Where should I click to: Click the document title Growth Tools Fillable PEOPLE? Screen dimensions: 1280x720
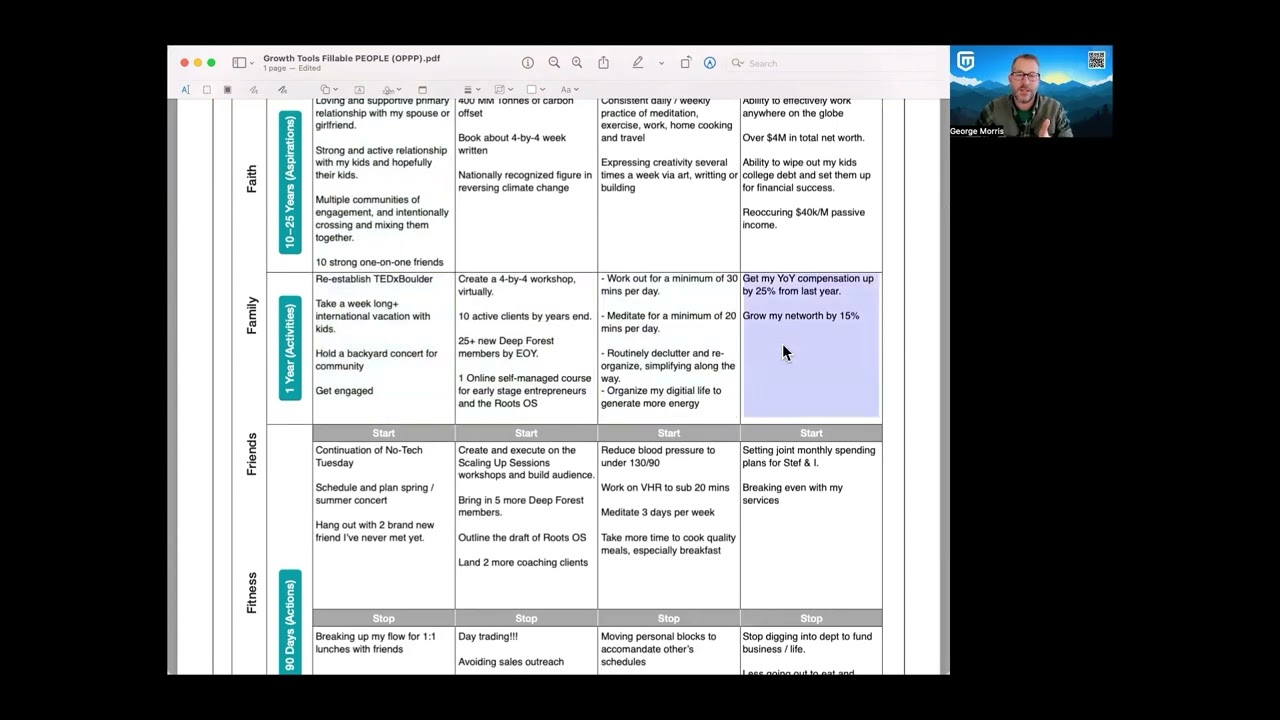351,58
